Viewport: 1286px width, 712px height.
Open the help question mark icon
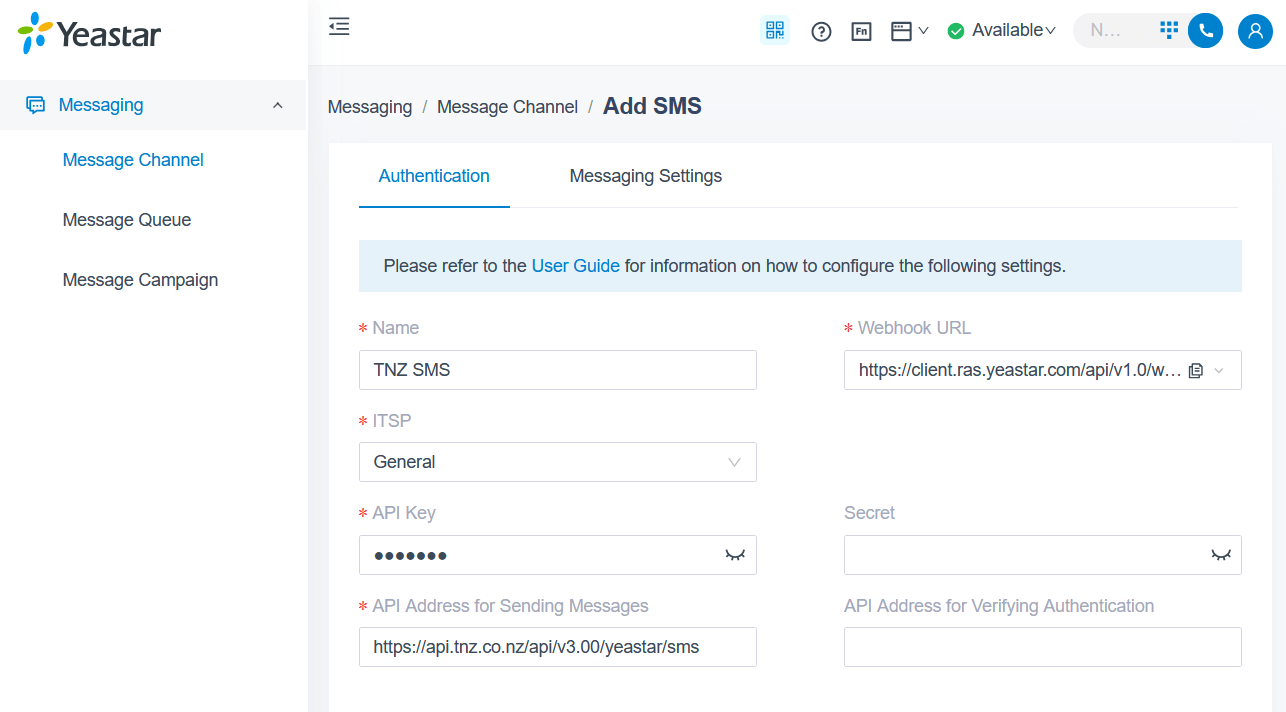[x=821, y=31]
